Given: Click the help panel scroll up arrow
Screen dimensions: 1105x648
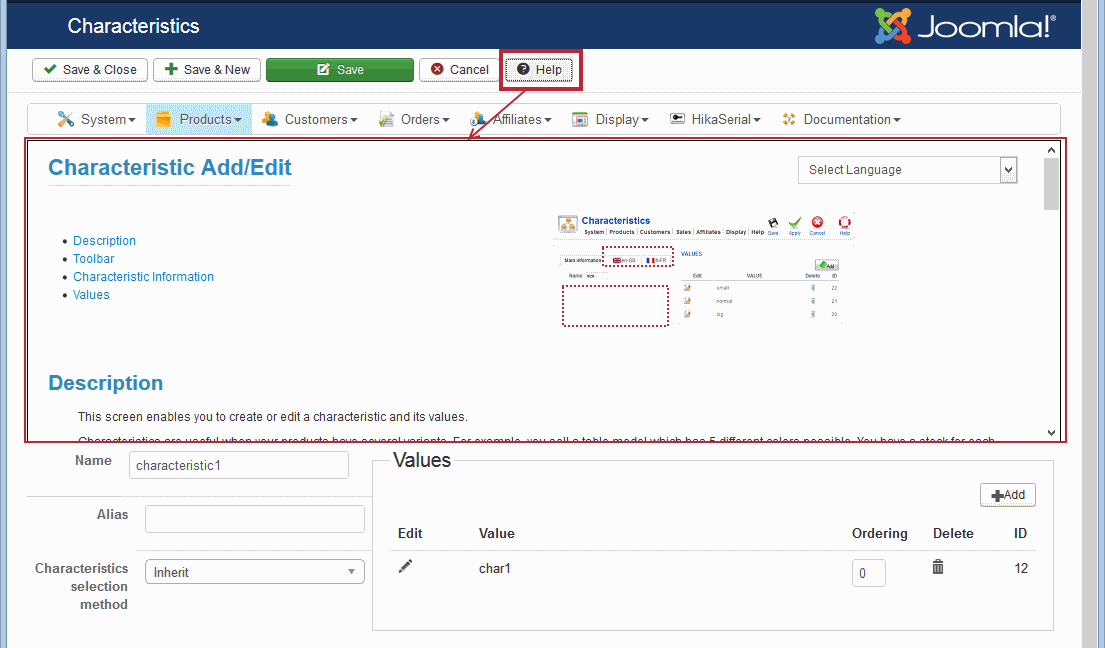Looking at the screenshot, I should [1051, 150].
